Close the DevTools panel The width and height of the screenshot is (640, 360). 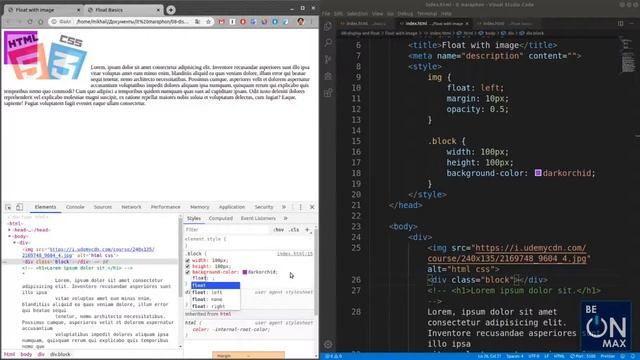tap(312, 207)
